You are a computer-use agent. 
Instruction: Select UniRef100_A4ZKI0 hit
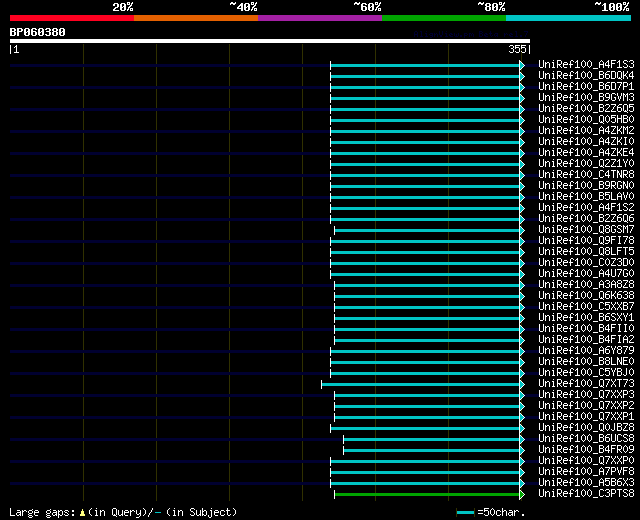click(586, 142)
